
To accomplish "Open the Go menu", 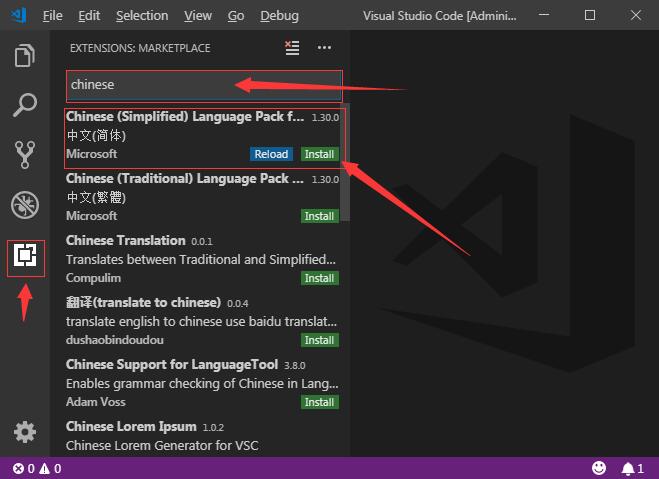I will coord(236,16).
